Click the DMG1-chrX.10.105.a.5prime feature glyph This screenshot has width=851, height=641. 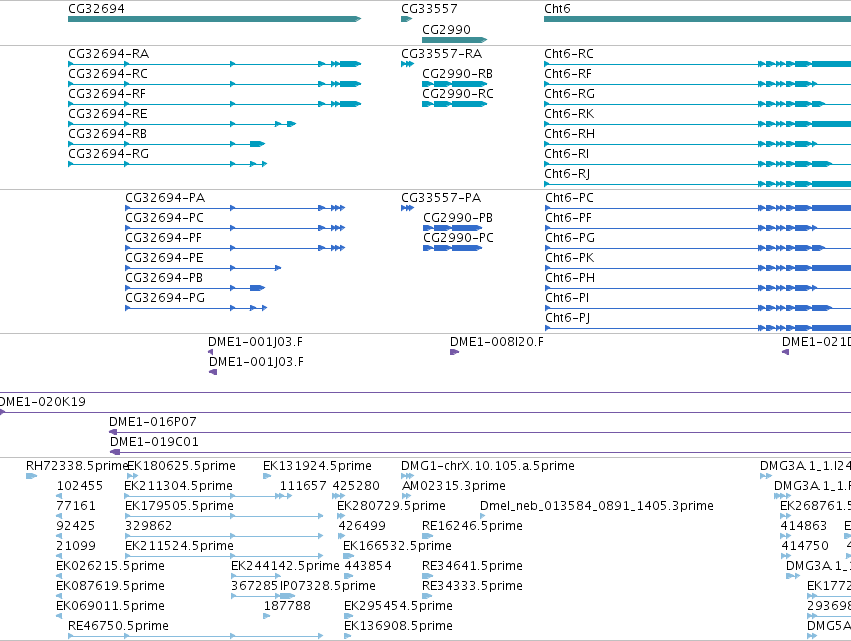pos(407,477)
